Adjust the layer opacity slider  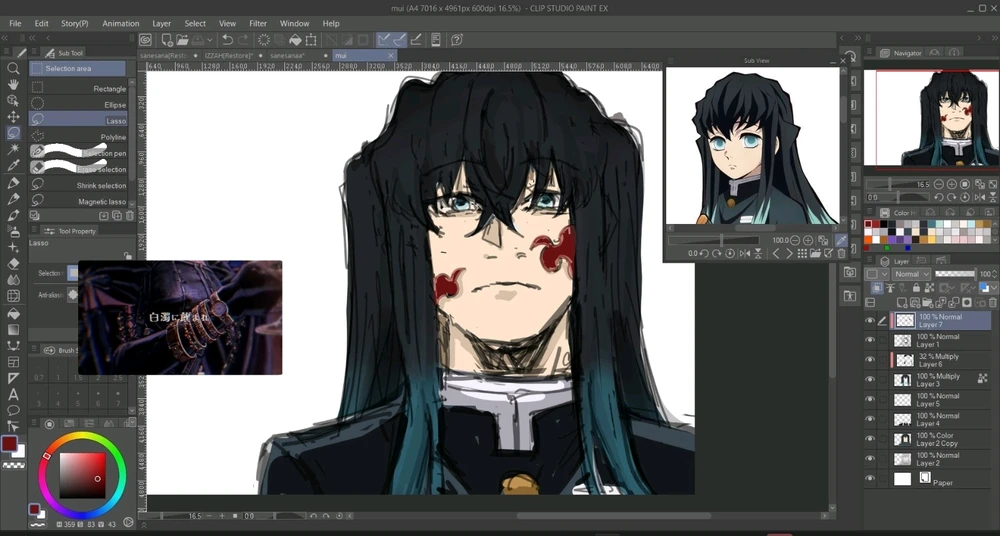pos(955,274)
